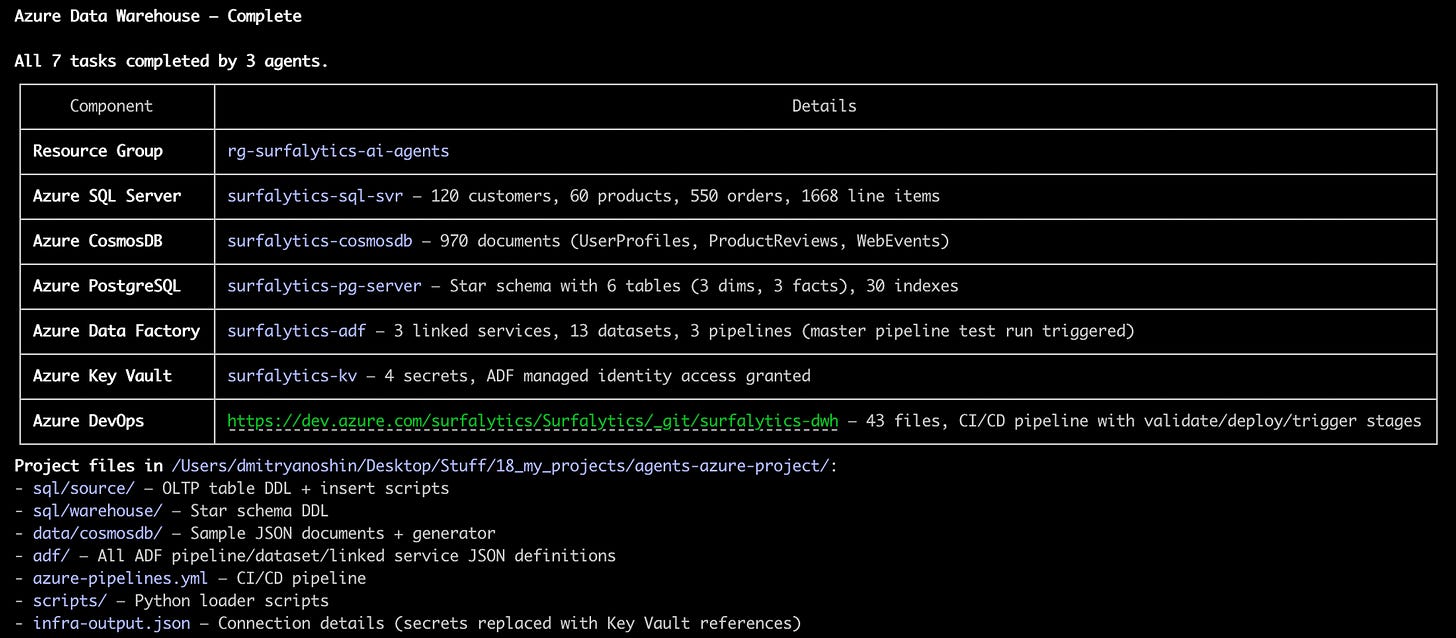Click the 'Star schema DDL' description
The height and width of the screenshot is (638, 1456).
[259, 511]
